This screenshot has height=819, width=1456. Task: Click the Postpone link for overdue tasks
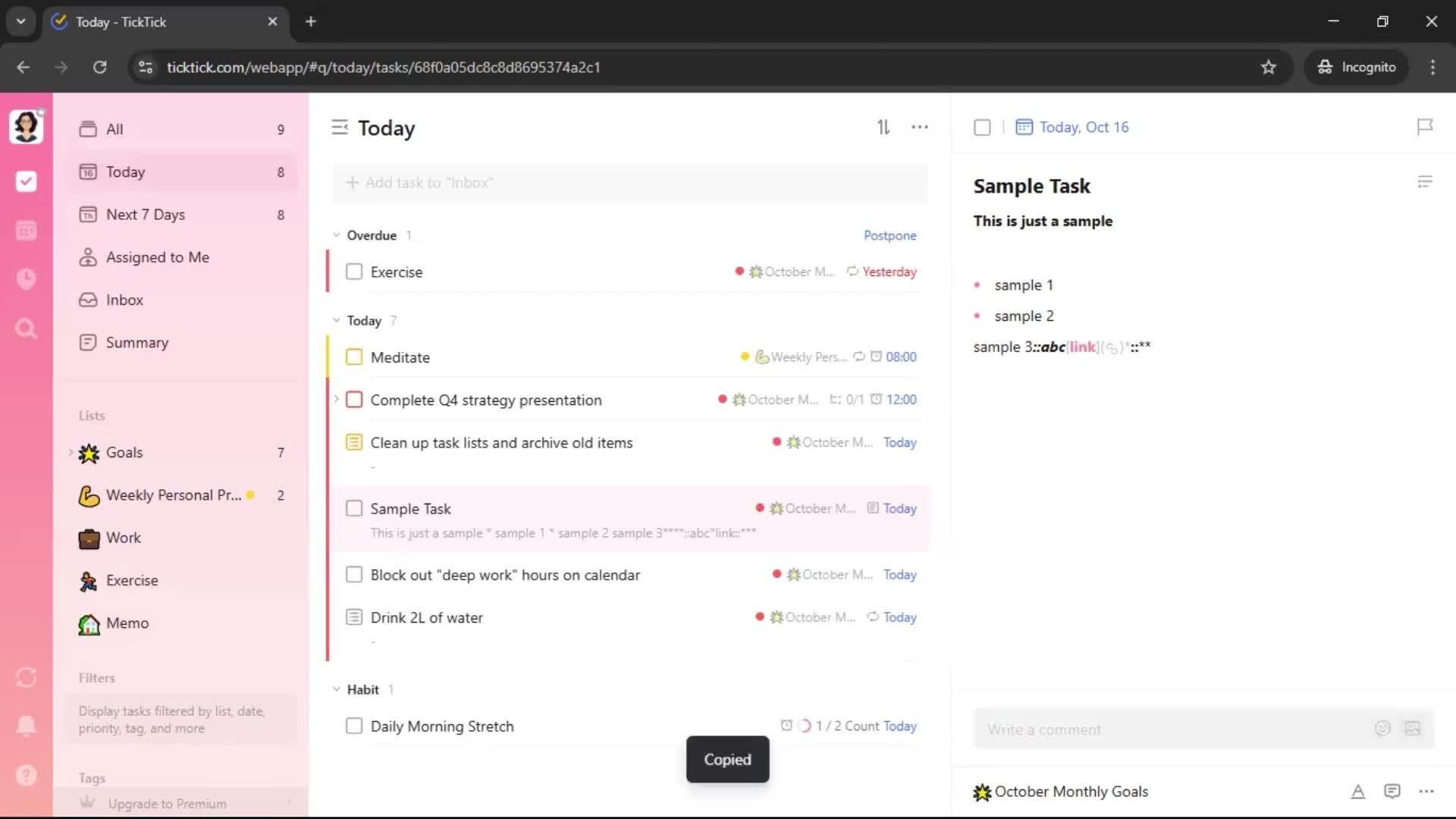(890, 235)
